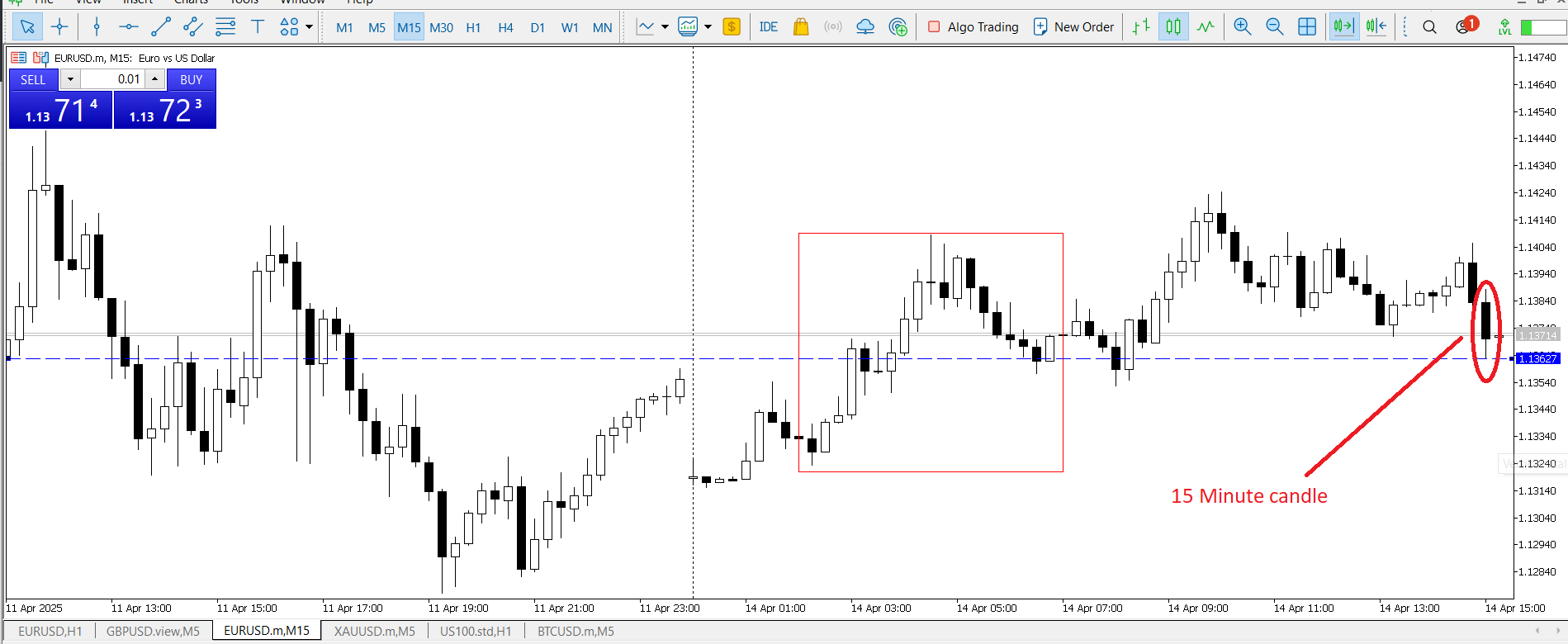Open the Market shopping bag icon
Image resolution: width=1568 pixels, height=644 pixels.
click(x=800, y=27)
